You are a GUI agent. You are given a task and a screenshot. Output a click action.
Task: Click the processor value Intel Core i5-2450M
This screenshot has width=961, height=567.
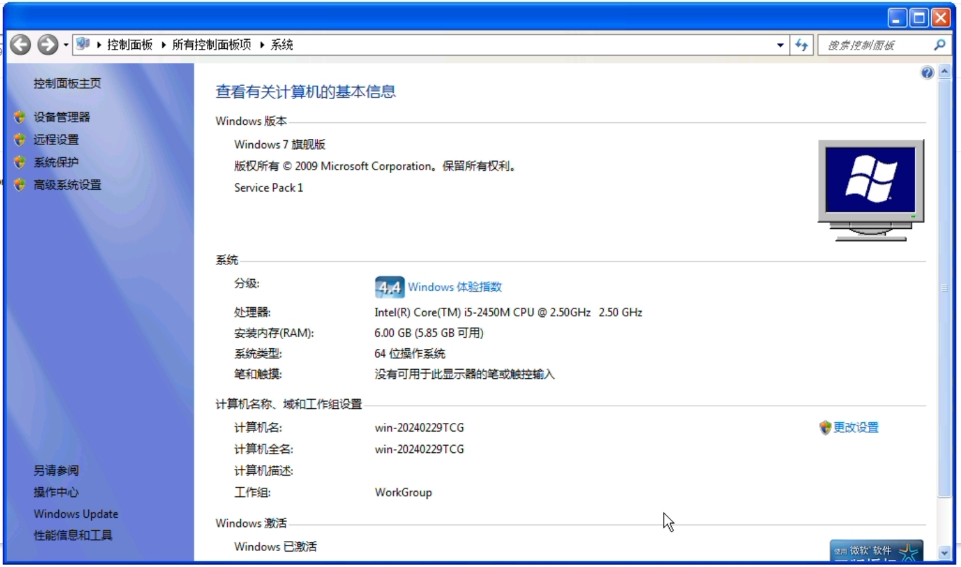tap(508, 312)
